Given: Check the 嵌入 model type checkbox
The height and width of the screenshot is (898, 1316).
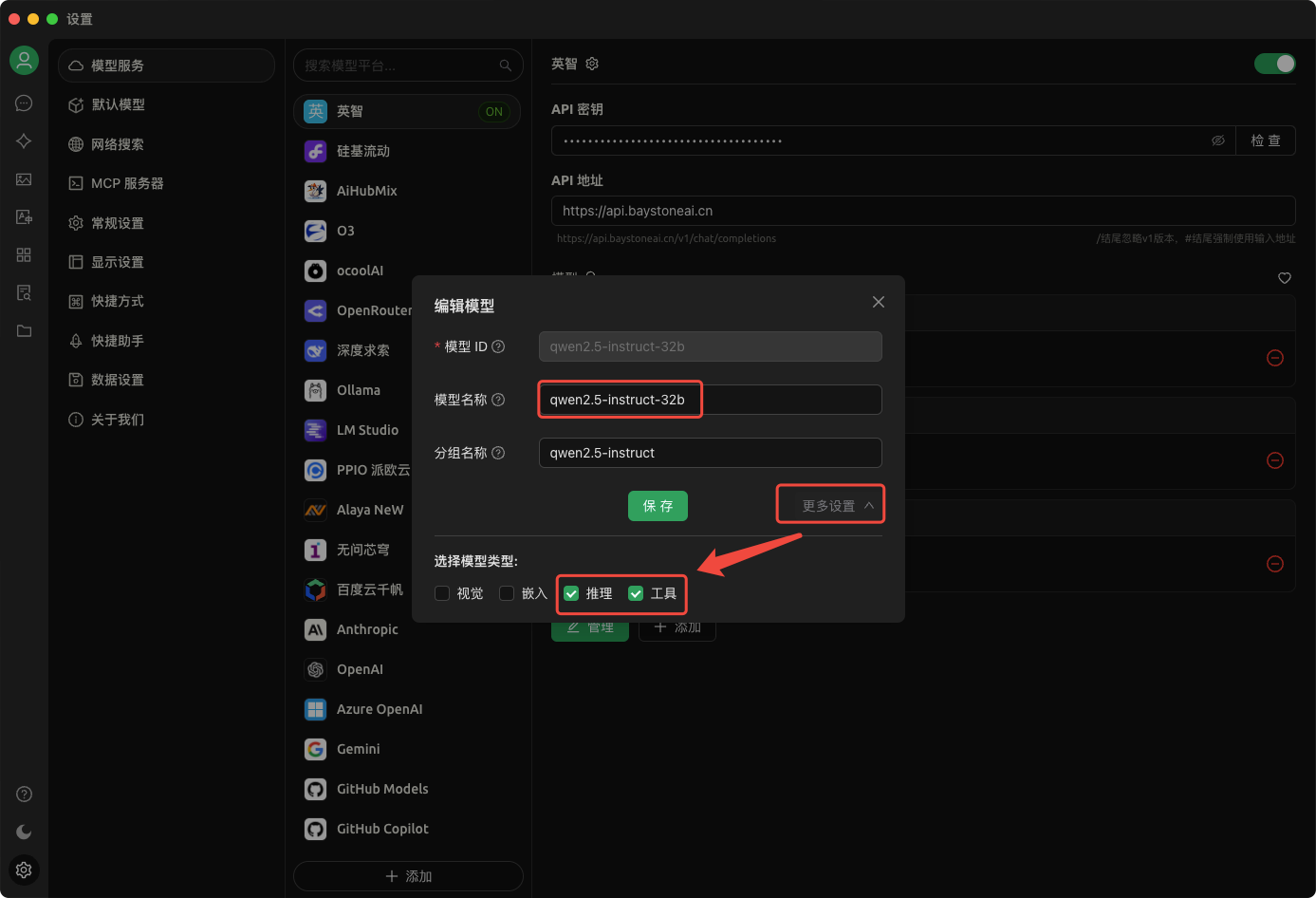Looking at the screenshot, I should tap(507, 593).
